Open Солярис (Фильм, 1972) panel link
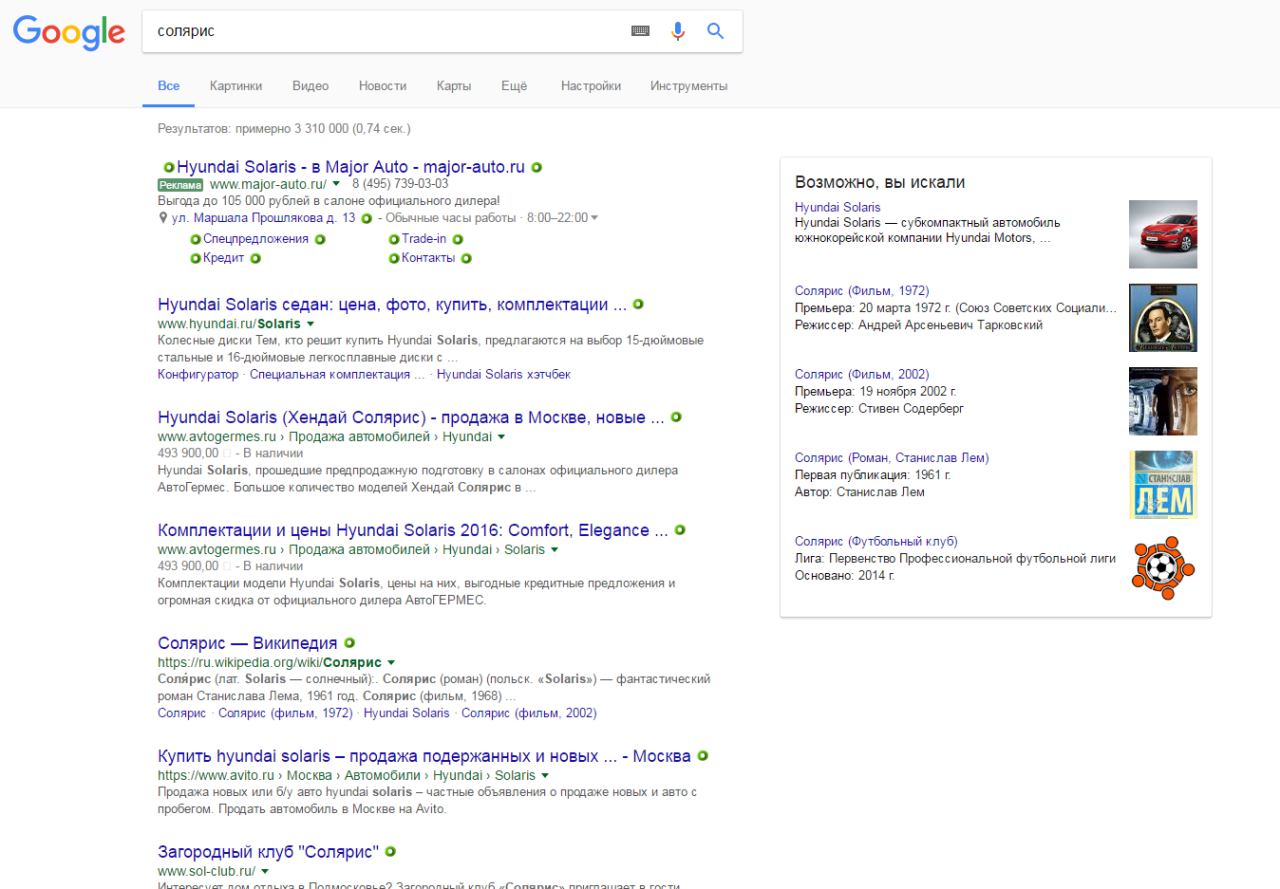1280x889 pixels. tap(862, 291)
